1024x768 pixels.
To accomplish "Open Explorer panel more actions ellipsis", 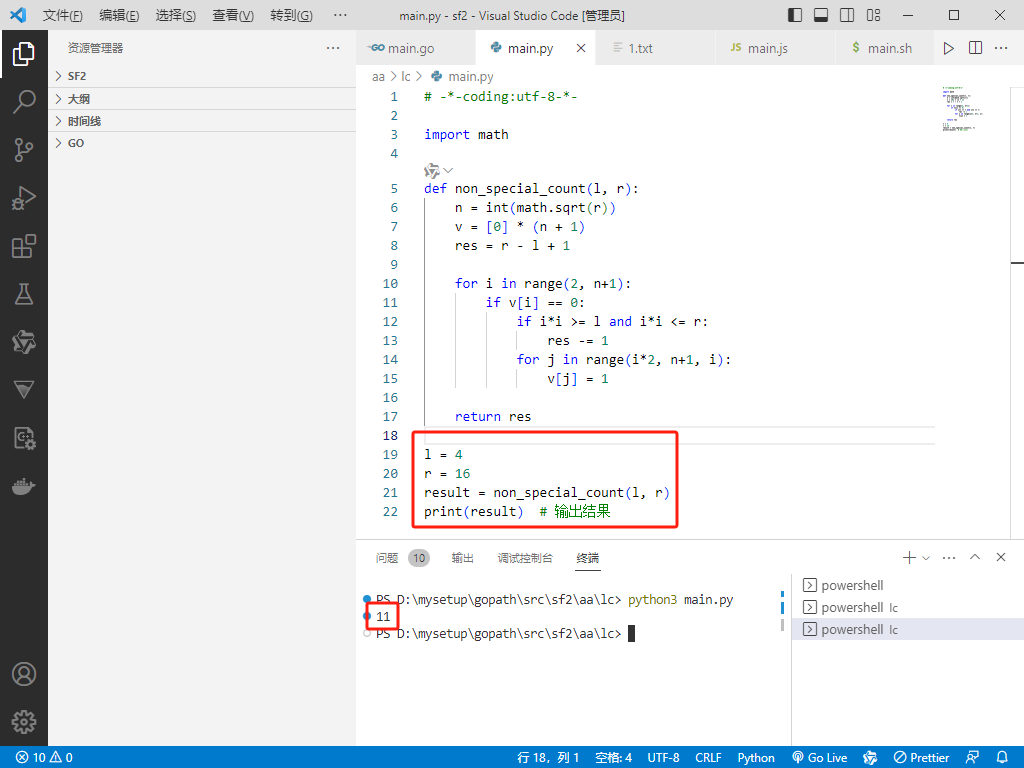I will coord(333,48).
